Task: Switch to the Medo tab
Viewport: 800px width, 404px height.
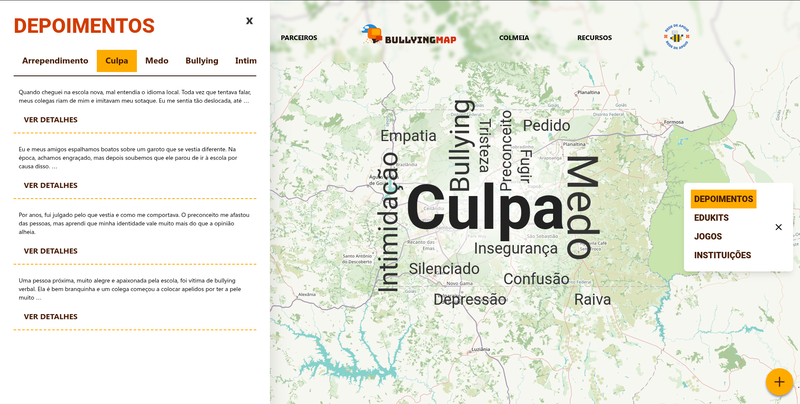Action: pos(157,61)
